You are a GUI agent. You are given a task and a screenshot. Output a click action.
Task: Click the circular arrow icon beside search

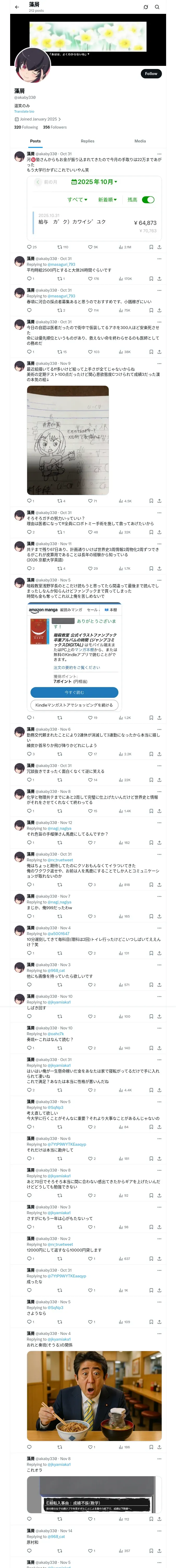[146, 7]
